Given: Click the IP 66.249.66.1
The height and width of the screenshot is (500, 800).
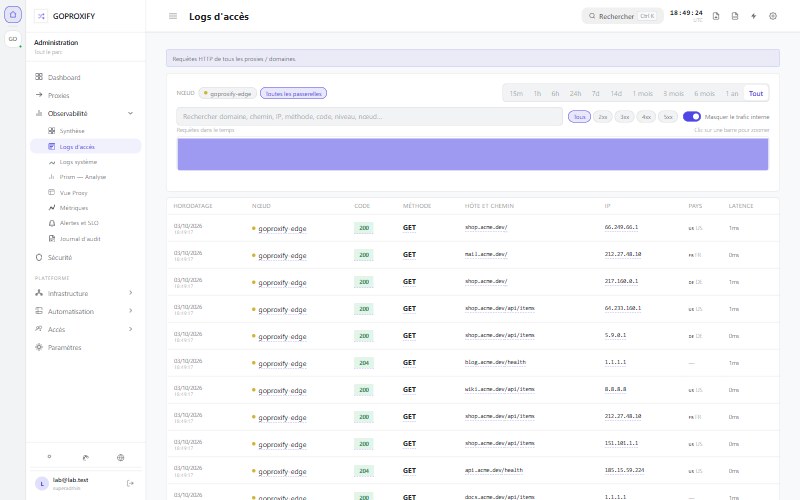Looking at the screenshot, I should tap(621, 228).
